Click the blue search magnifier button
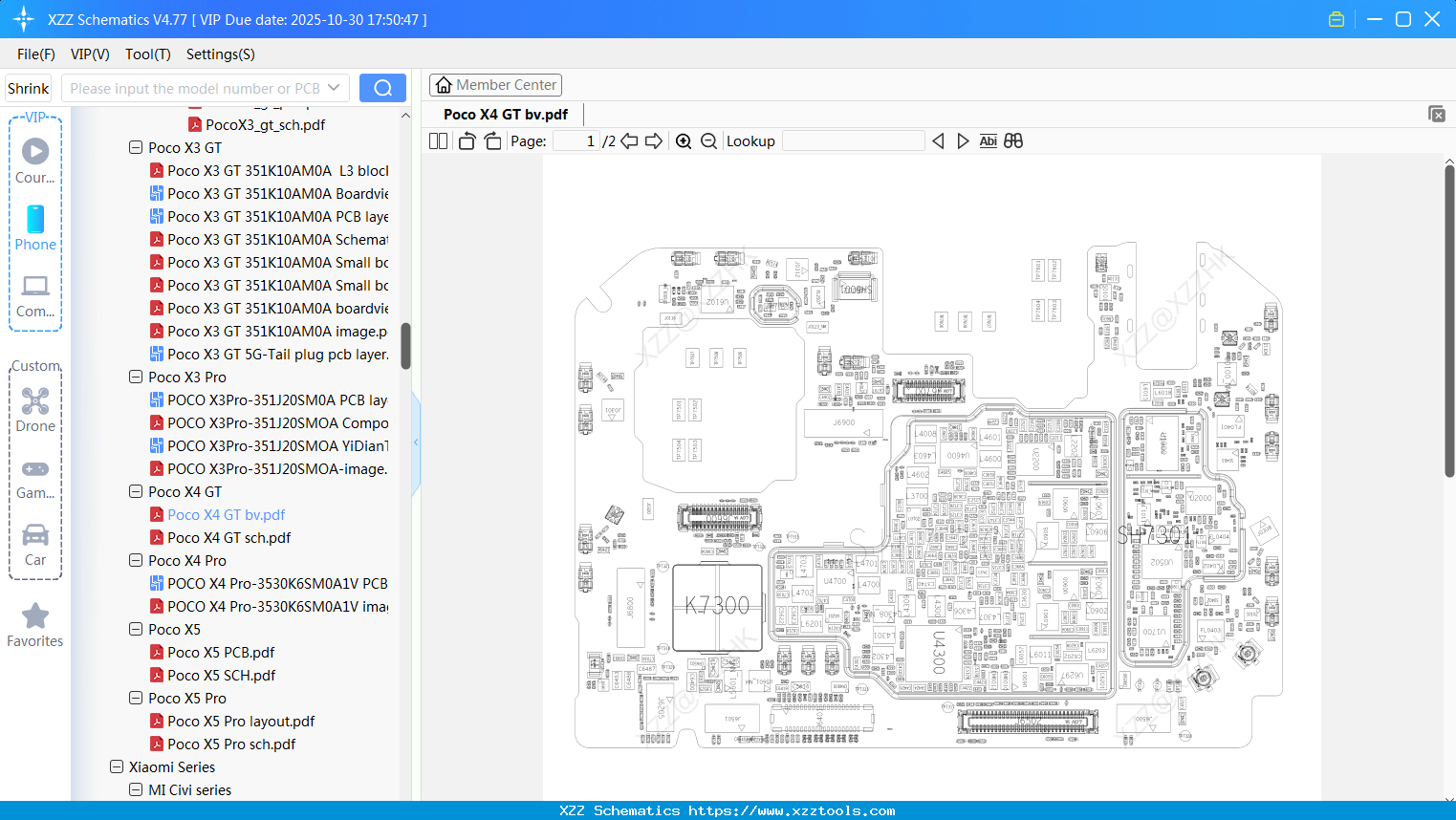 coord(382,88)
